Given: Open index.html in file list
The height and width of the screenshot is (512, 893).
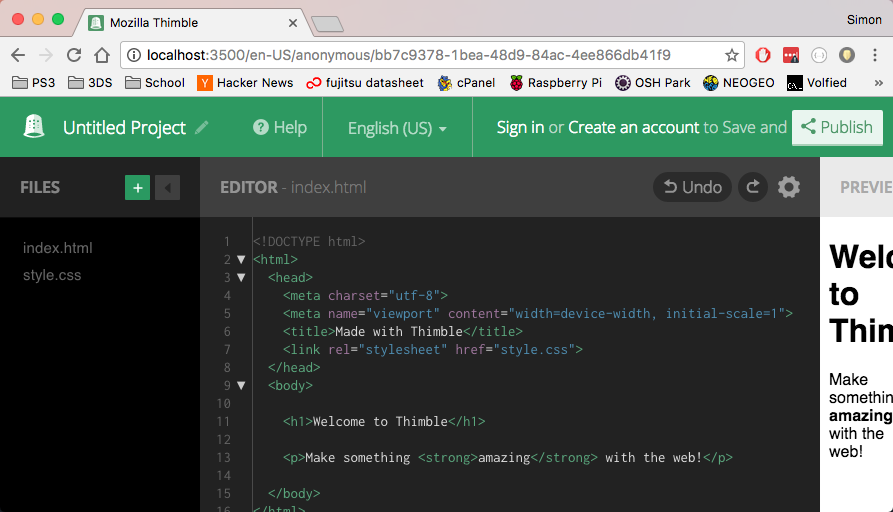Looking at the screenshot, I should (58, 248).
